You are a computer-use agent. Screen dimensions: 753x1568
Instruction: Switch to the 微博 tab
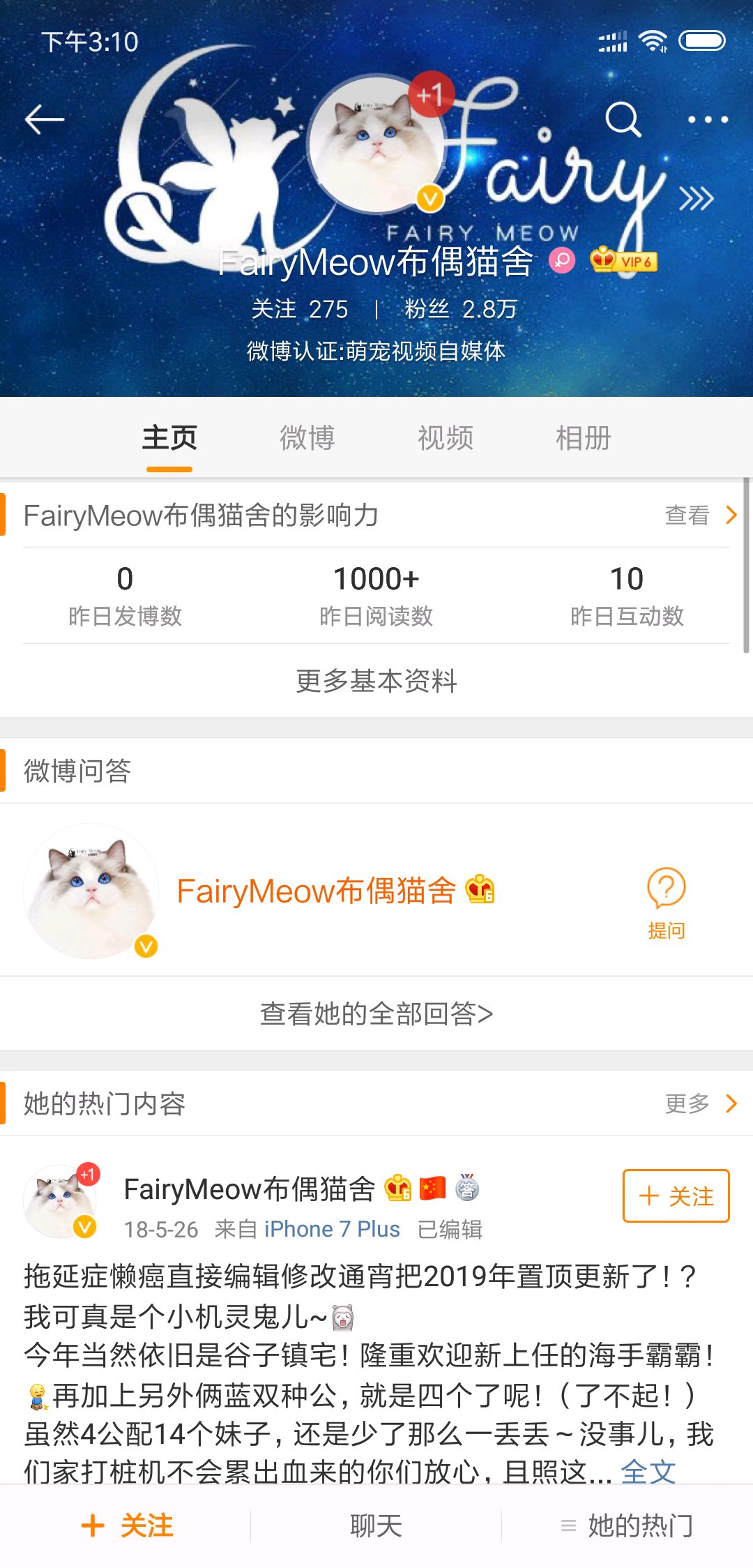(307, 438)
